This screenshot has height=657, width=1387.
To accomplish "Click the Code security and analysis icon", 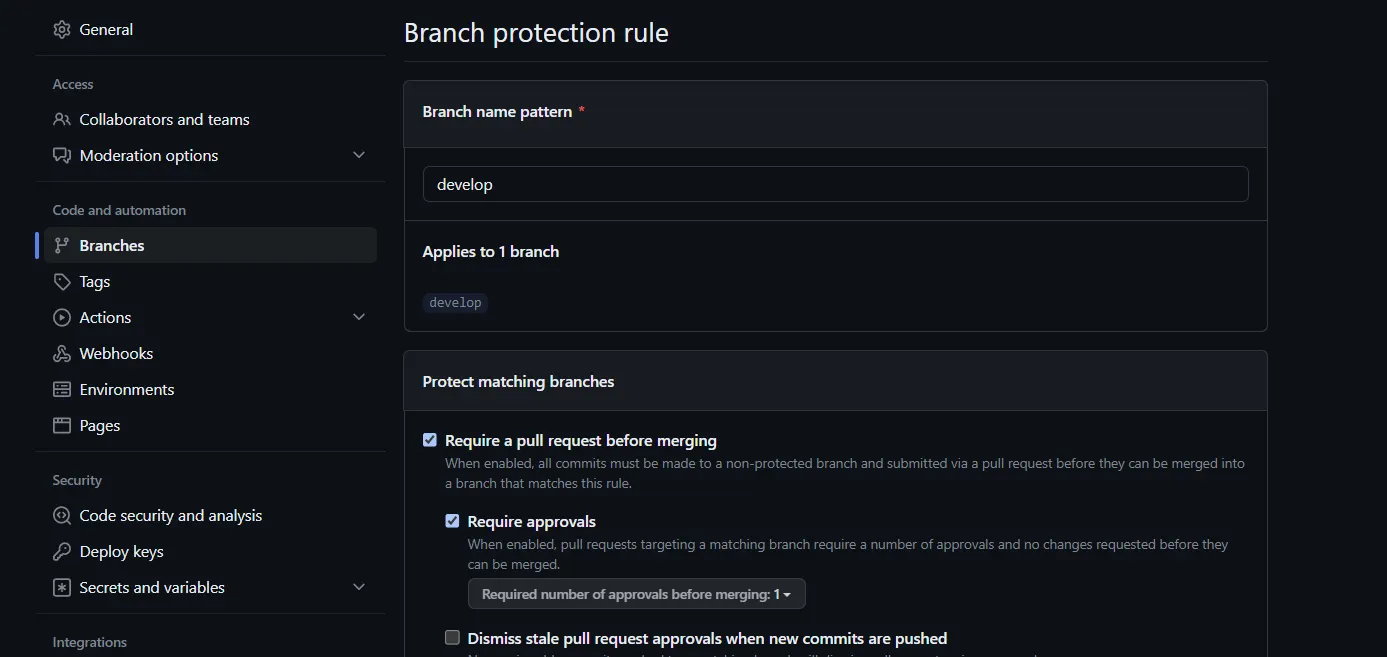I will pyautogui.click(x=62, y=516).
